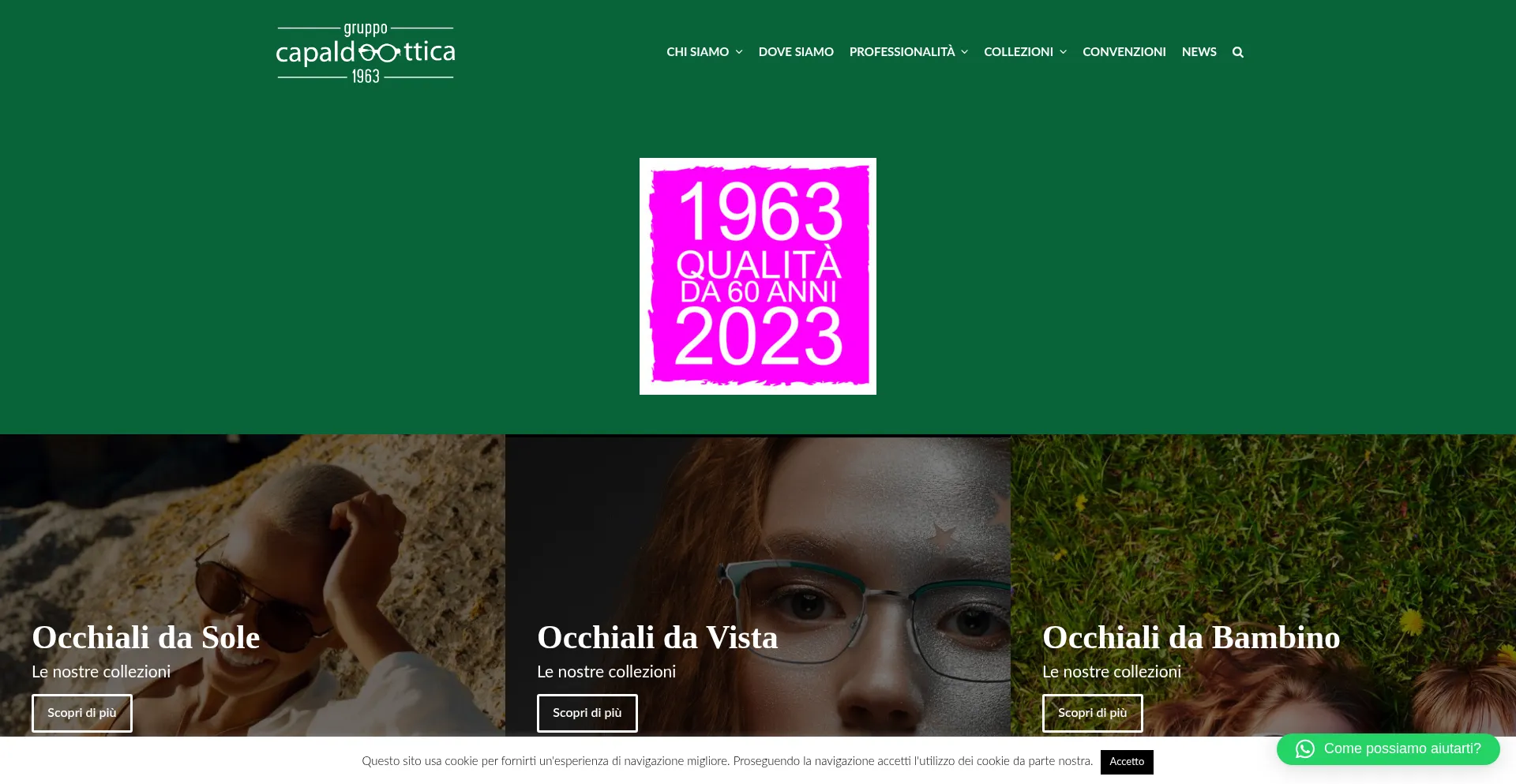The width and height of the screenshot is (1516, 784).
Task: Click the Collezioni menu label
Action: click(x=1019, y=52)
